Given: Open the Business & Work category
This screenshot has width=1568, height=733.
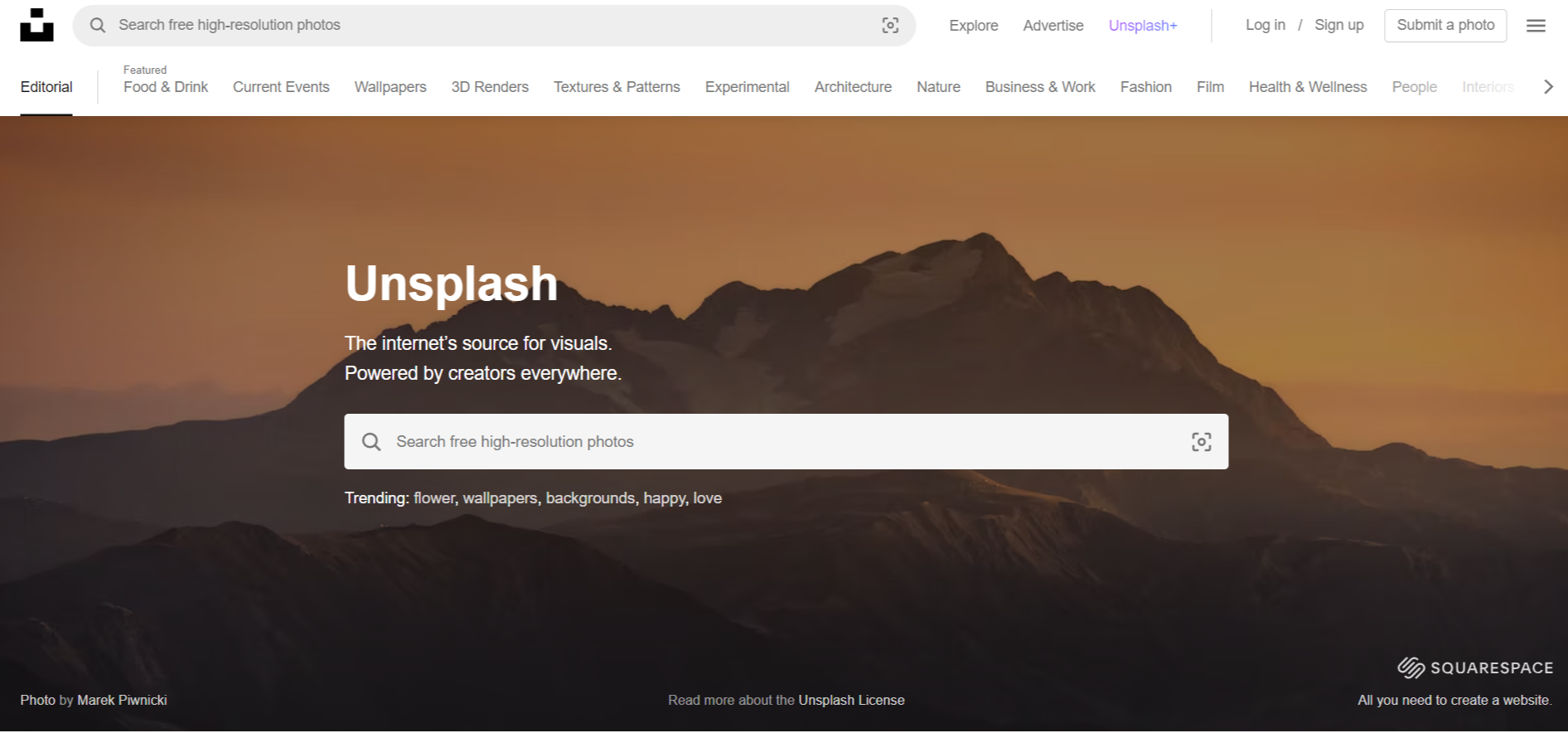Looking at the screenshot, I should pos(1040,86).
